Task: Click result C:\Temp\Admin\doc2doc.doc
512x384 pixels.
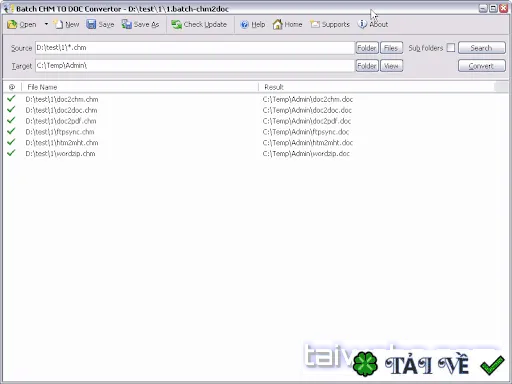Action: click(307, 110)
